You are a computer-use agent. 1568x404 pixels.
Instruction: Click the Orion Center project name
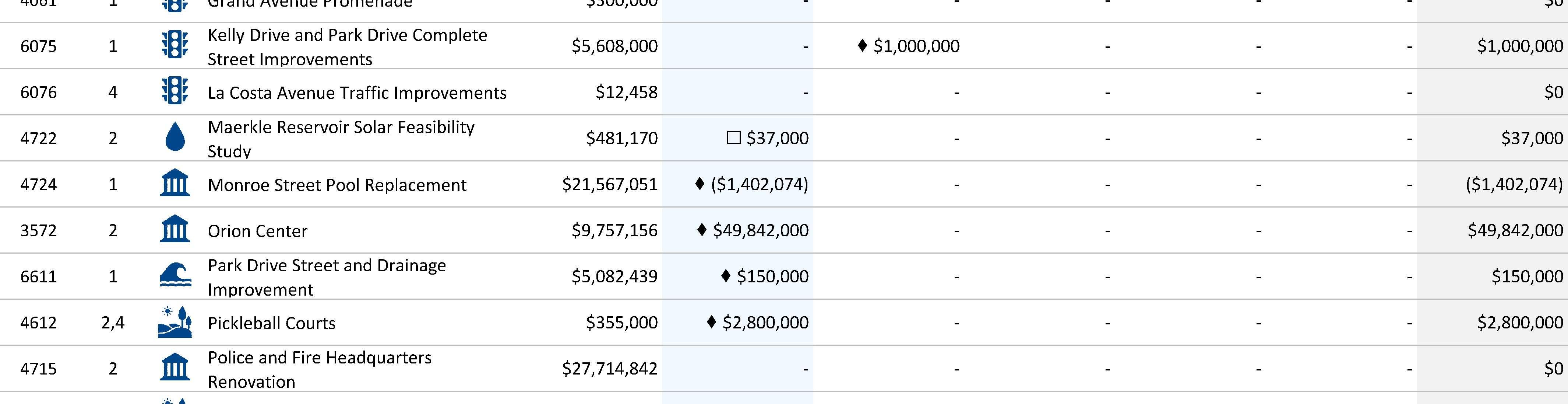(x=257, y=231)
